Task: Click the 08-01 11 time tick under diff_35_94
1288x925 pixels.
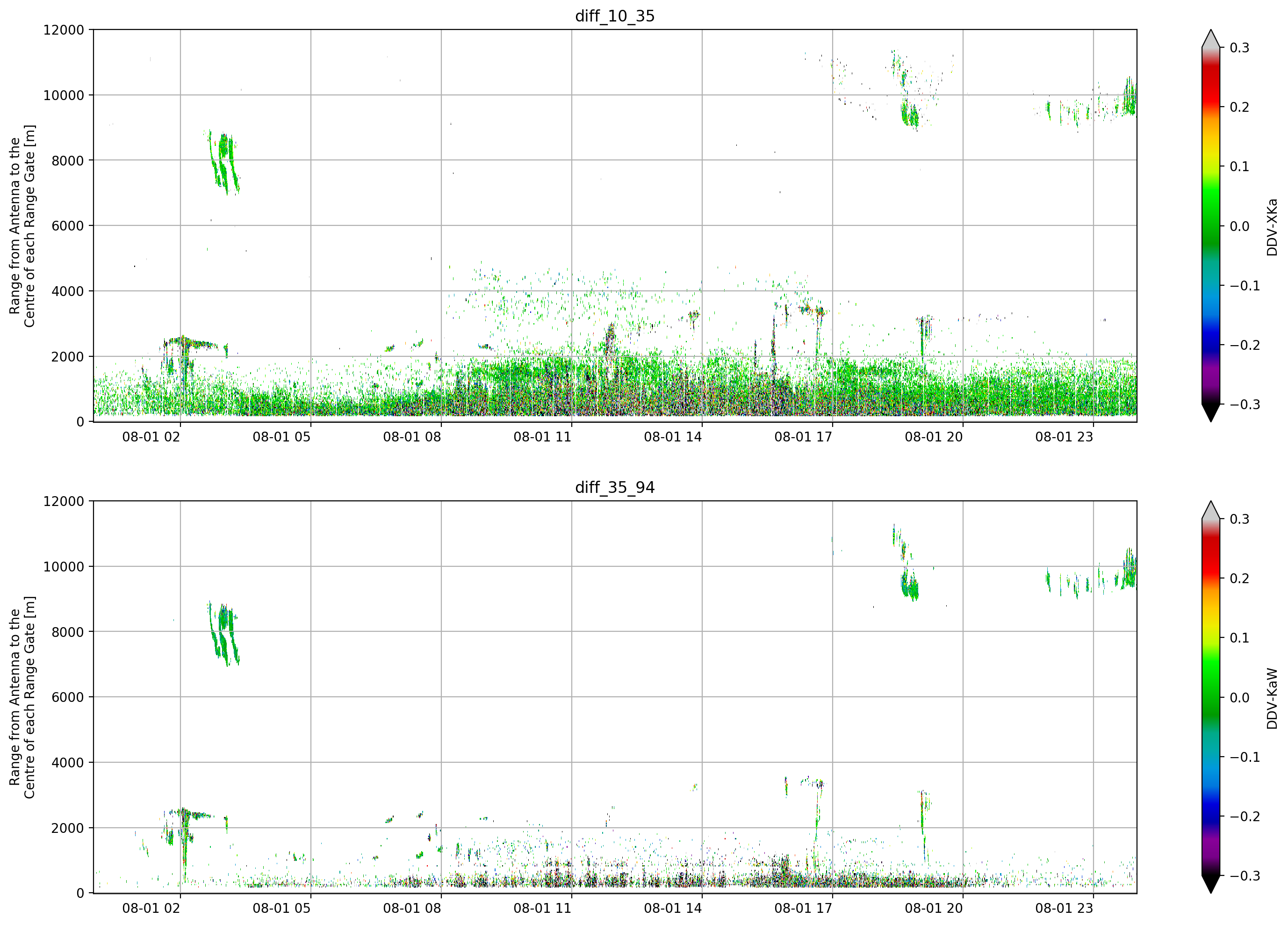Action: coord(542,909)
